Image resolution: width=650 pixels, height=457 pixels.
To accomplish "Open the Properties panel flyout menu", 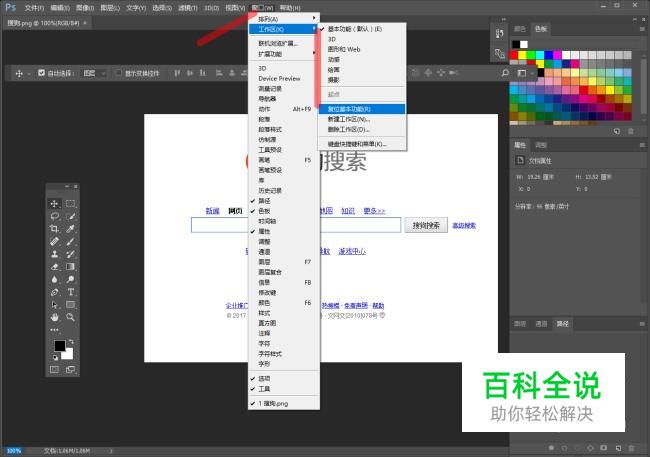I will pyautogui.click(x=642, y=145).
